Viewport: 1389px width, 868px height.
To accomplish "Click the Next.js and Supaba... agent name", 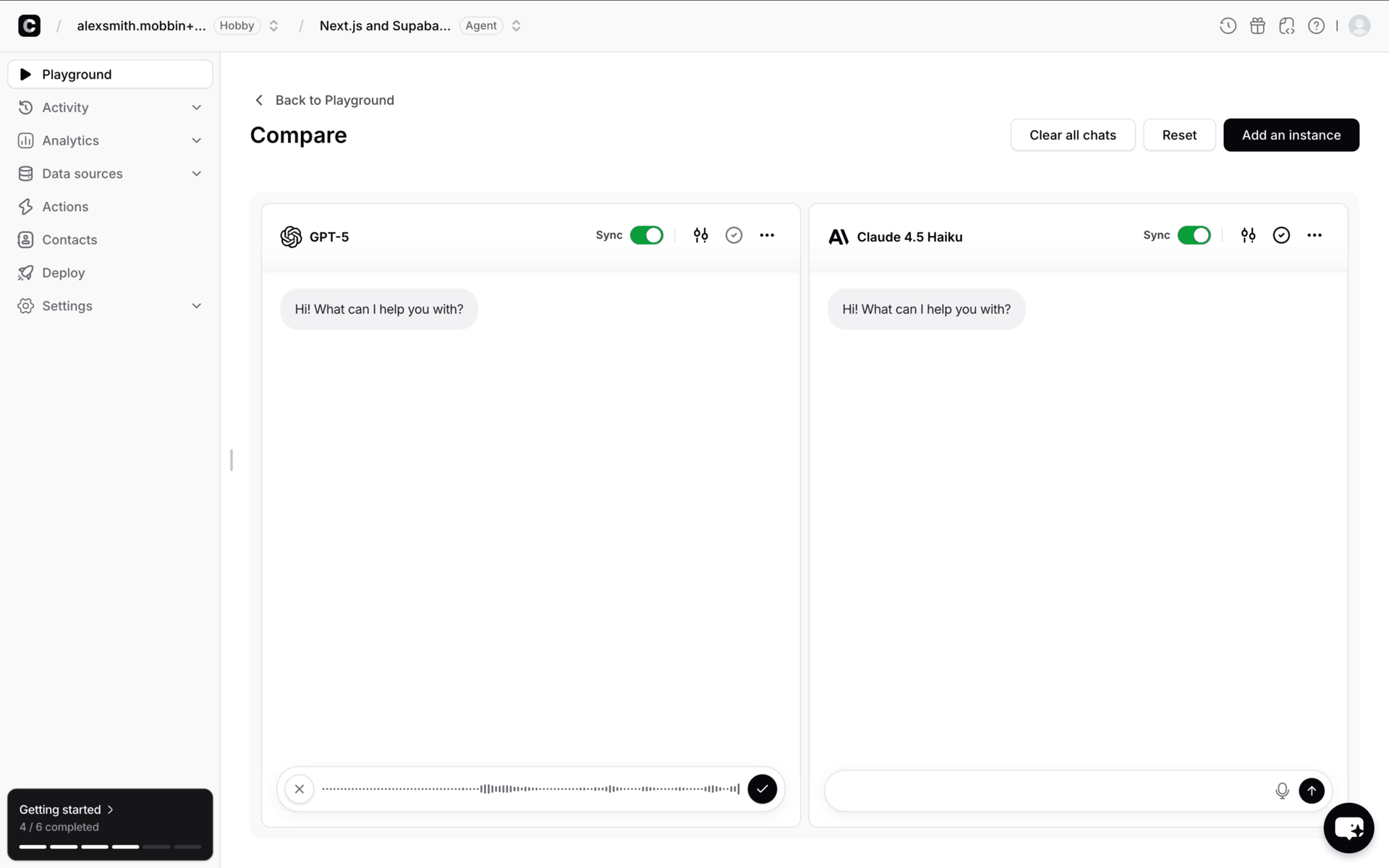I will pyautogui.click(x=385, y=26).
